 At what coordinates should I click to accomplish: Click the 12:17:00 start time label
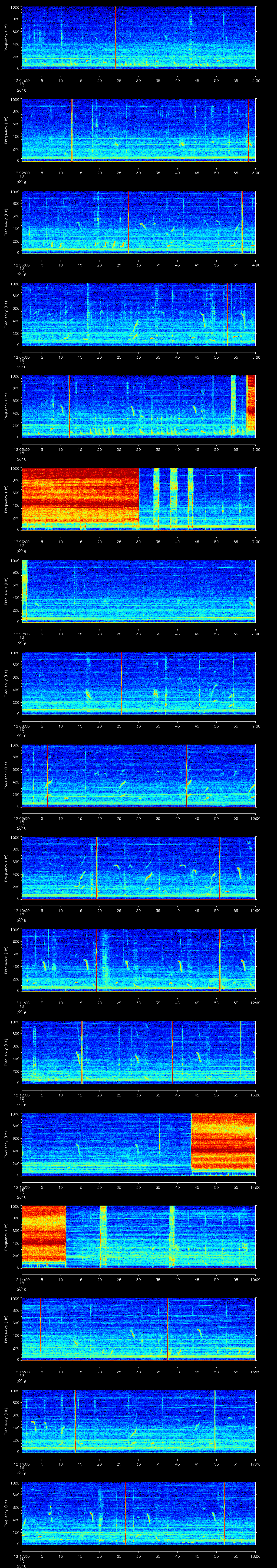(22, 1556)
